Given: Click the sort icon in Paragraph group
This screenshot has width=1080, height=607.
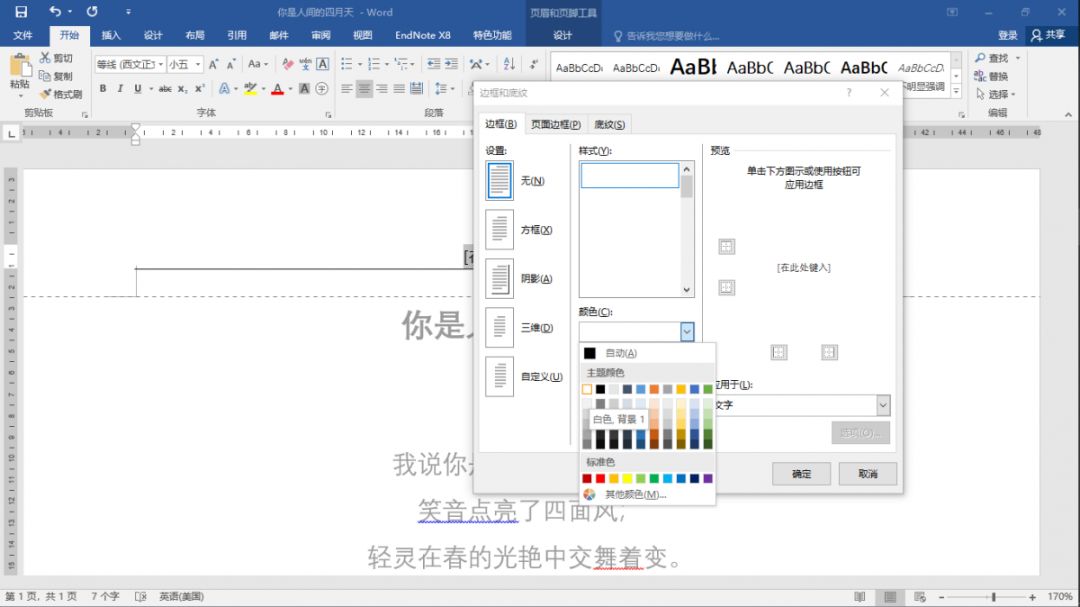Looking at the screenshot, I should [510, 63].
